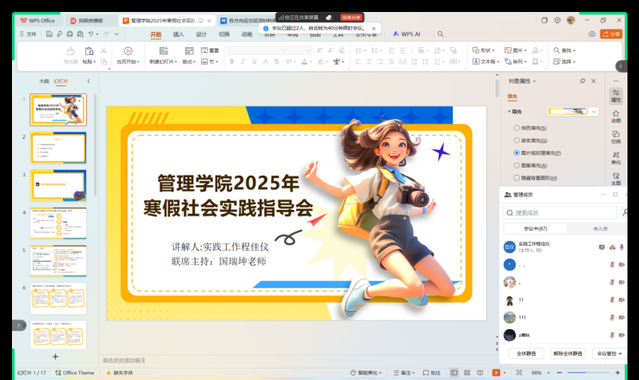
Task: Pin the Object Properties panel
Action: click(582, 81)
